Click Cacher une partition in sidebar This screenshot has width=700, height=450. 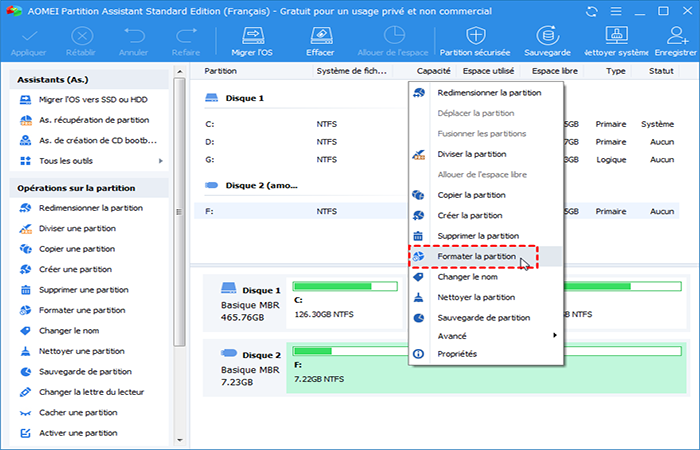point(78,412)
